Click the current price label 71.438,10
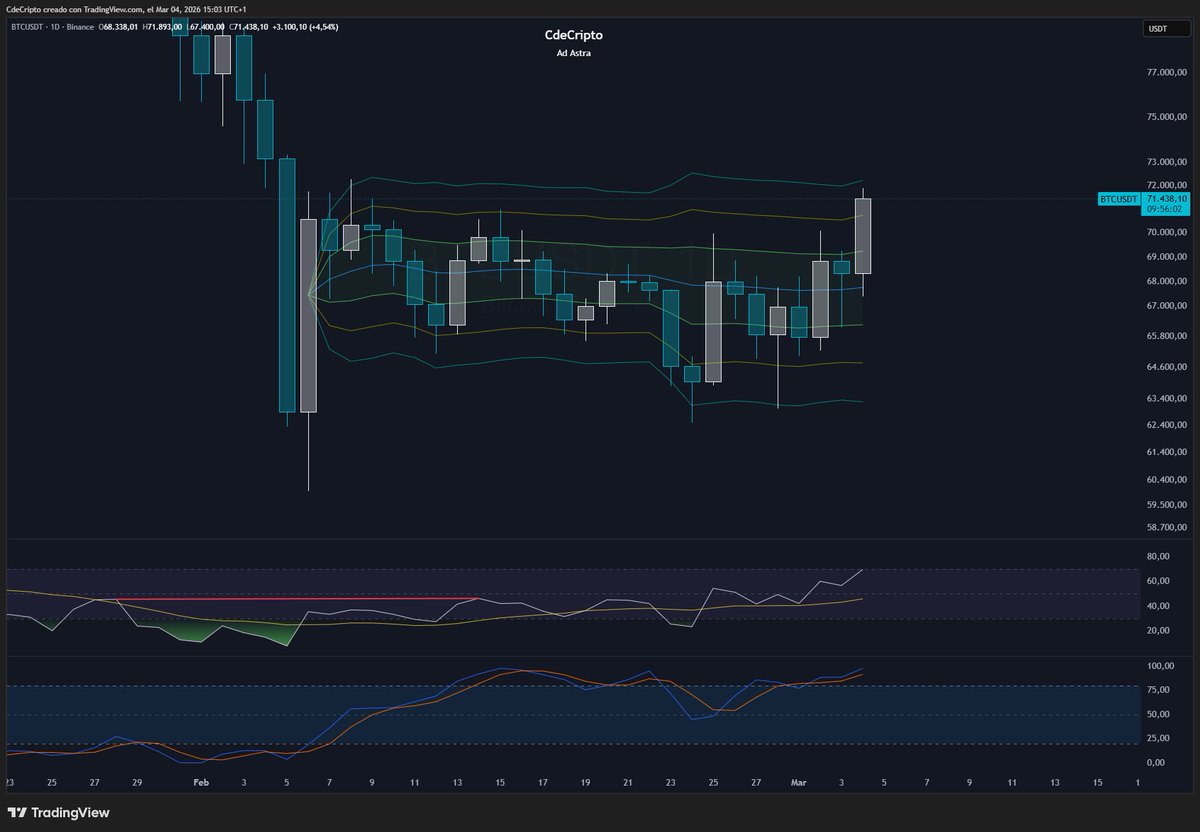Image resolution: width=1200 pixels, height=832 pixels. [1168, 199]
